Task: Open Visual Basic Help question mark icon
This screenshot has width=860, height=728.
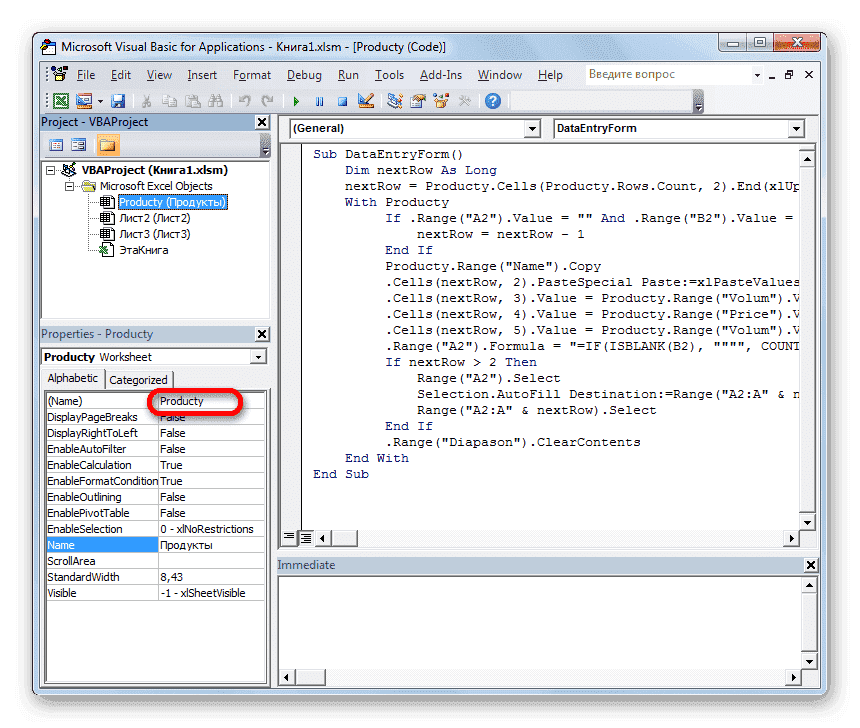Action: pos(491,101)
